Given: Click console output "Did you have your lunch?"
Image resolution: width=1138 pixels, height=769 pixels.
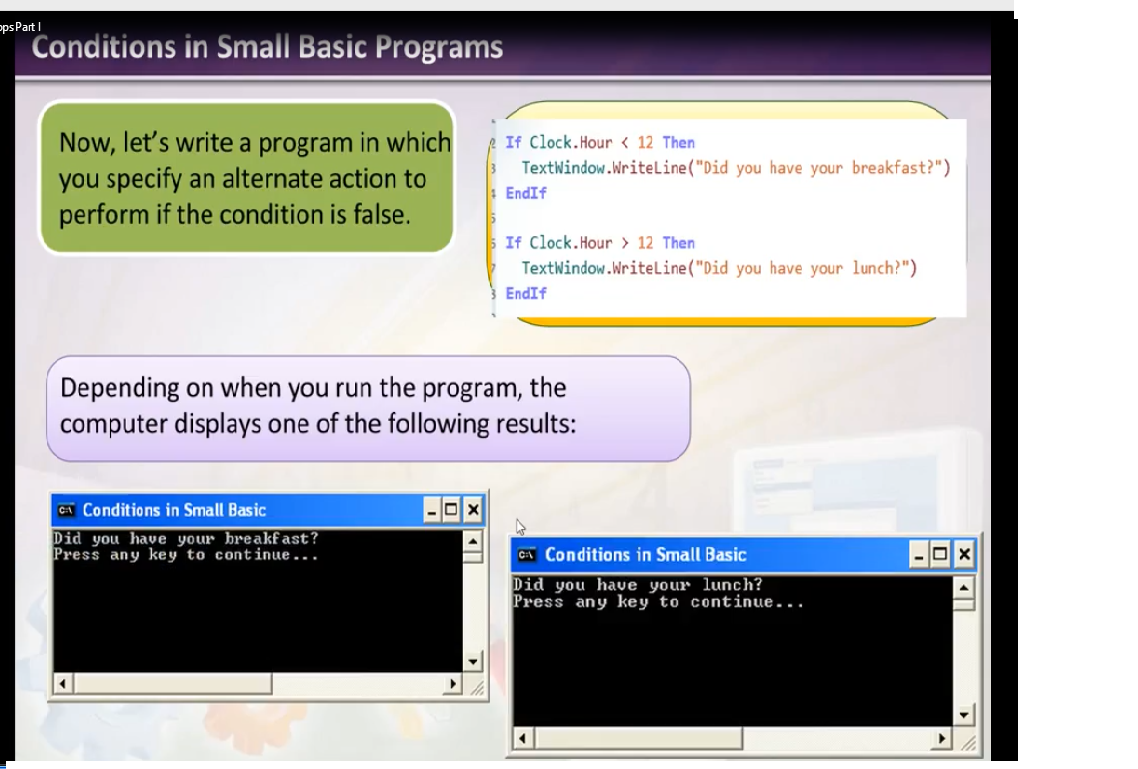Looking at the screenshot, I should 638,585.
